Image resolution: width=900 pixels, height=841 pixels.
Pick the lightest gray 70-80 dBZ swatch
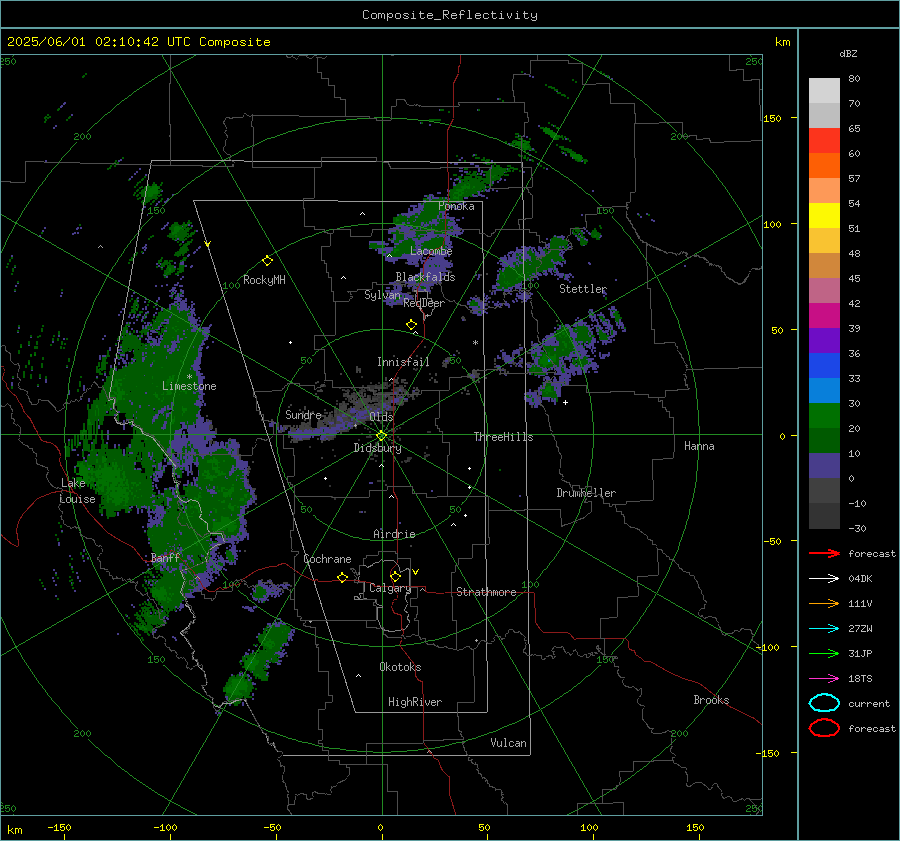point(824,91)
